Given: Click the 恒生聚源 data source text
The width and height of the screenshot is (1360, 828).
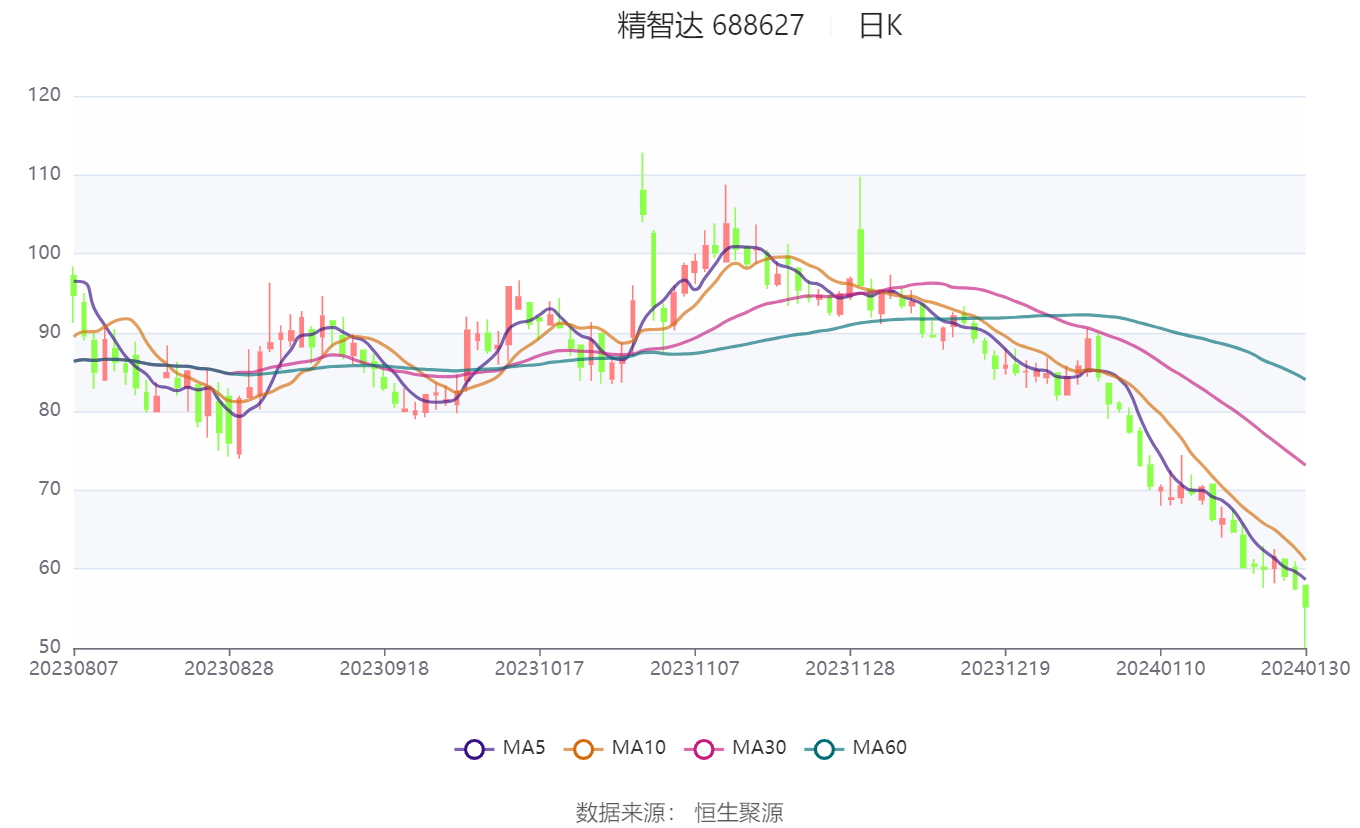Looking at the screenshot, I should [739, 812].
